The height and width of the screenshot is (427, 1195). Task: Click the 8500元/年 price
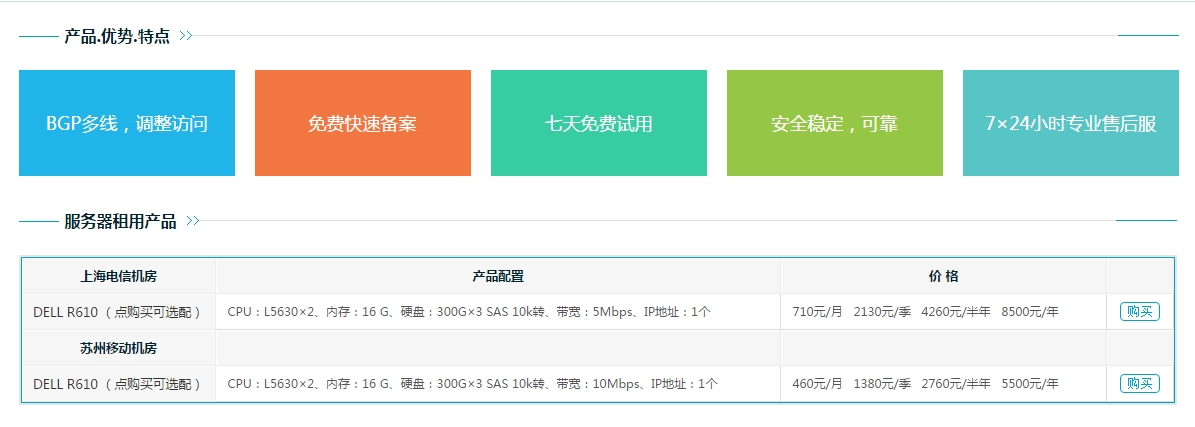[1030, 312]
